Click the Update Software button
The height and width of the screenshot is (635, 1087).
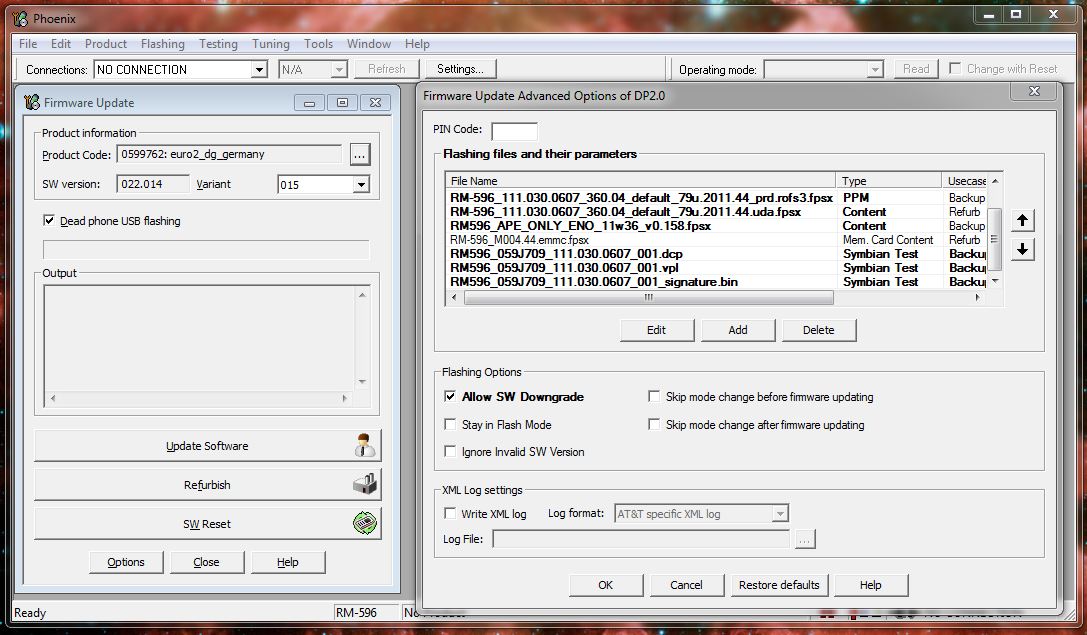pos(207,446)
